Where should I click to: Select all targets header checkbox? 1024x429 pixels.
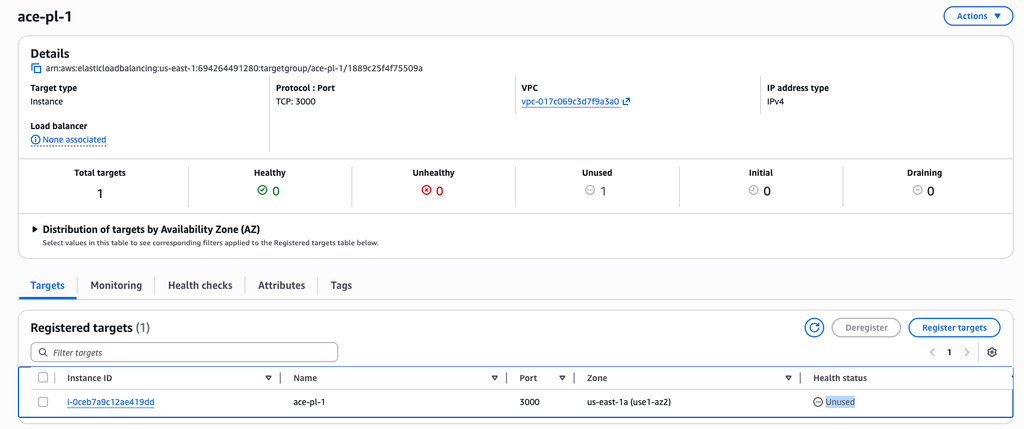[x=43, y=378]
